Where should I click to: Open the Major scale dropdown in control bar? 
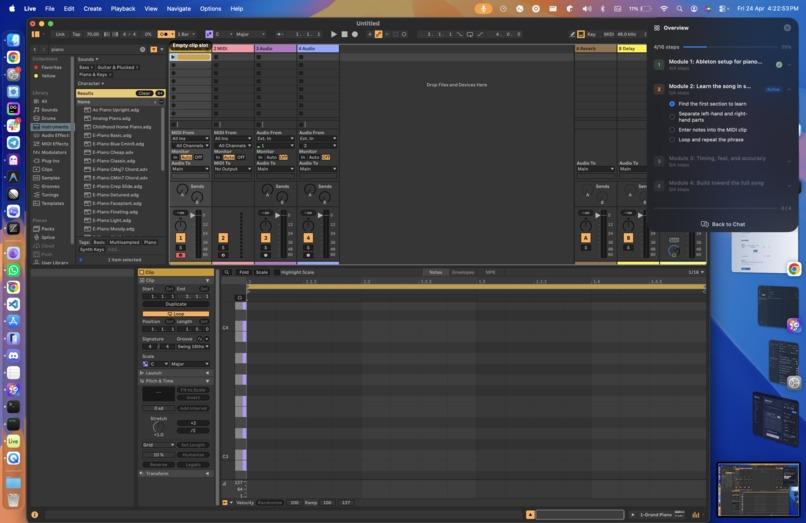[x=250, y=34]
